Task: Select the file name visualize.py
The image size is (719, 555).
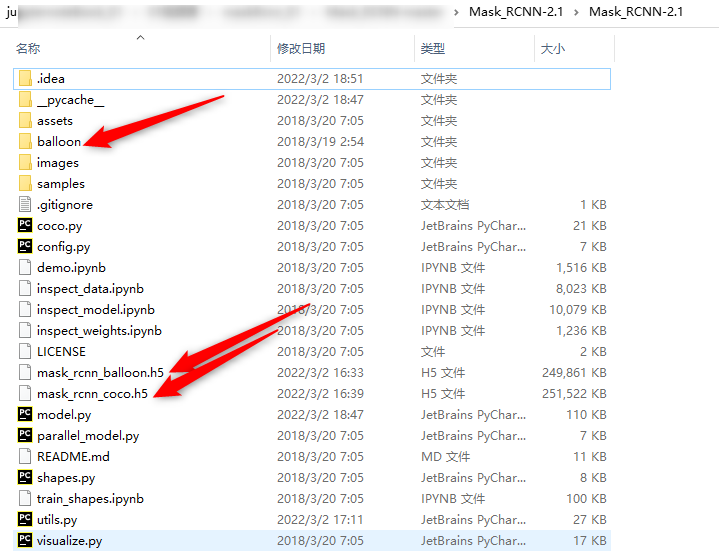Action: 70,541
